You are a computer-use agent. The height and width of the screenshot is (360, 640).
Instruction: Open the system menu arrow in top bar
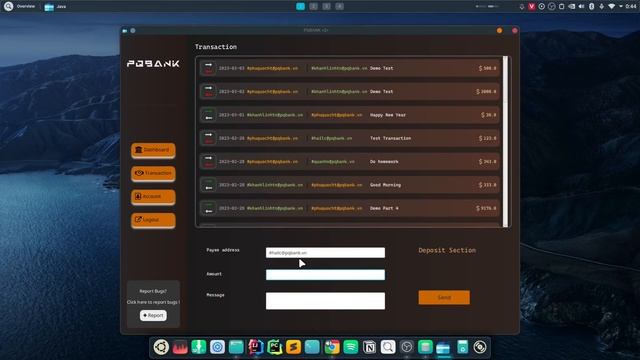[621, 6]
